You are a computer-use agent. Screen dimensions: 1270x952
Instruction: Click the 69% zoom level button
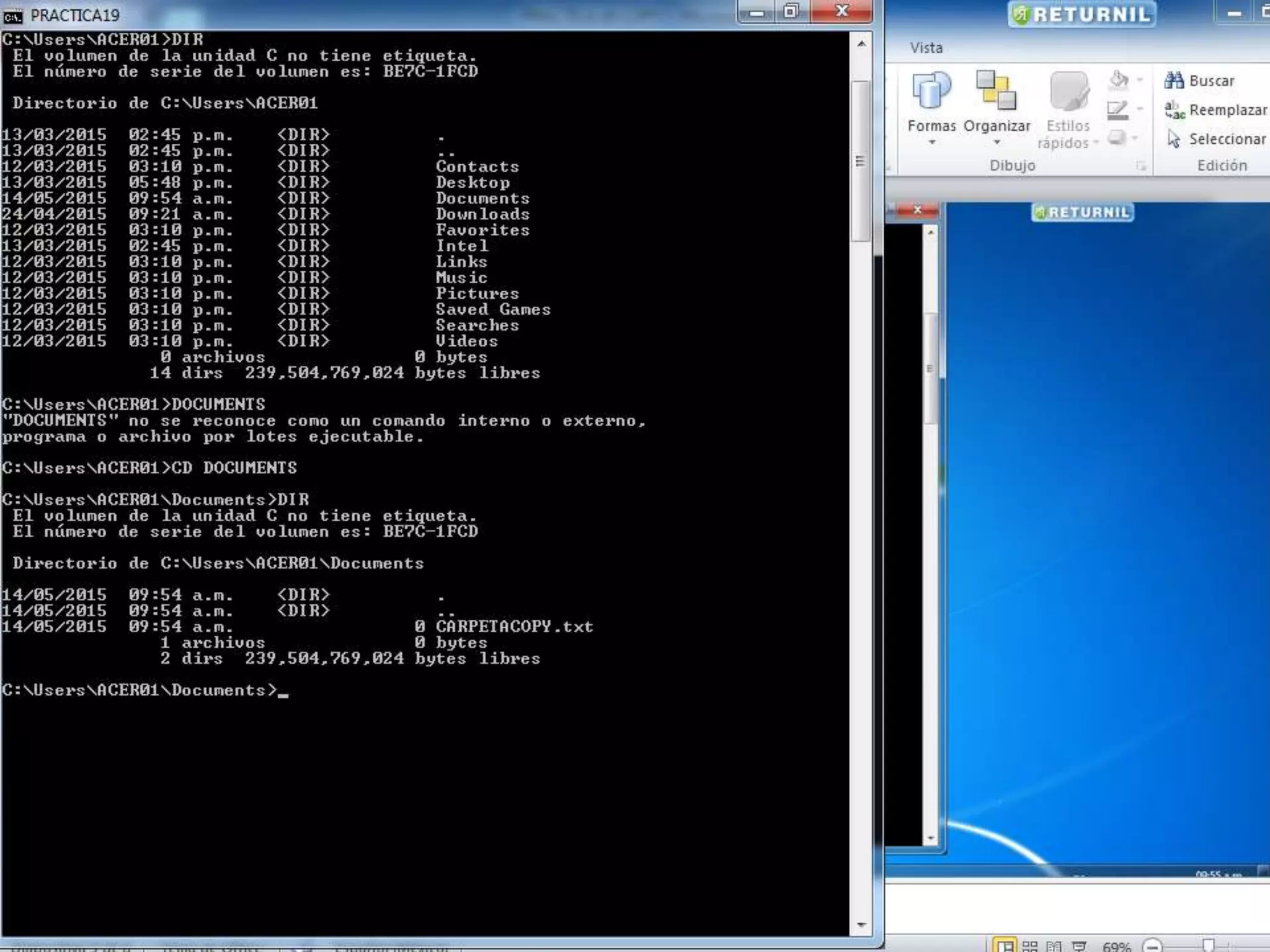pos(1116,946)
